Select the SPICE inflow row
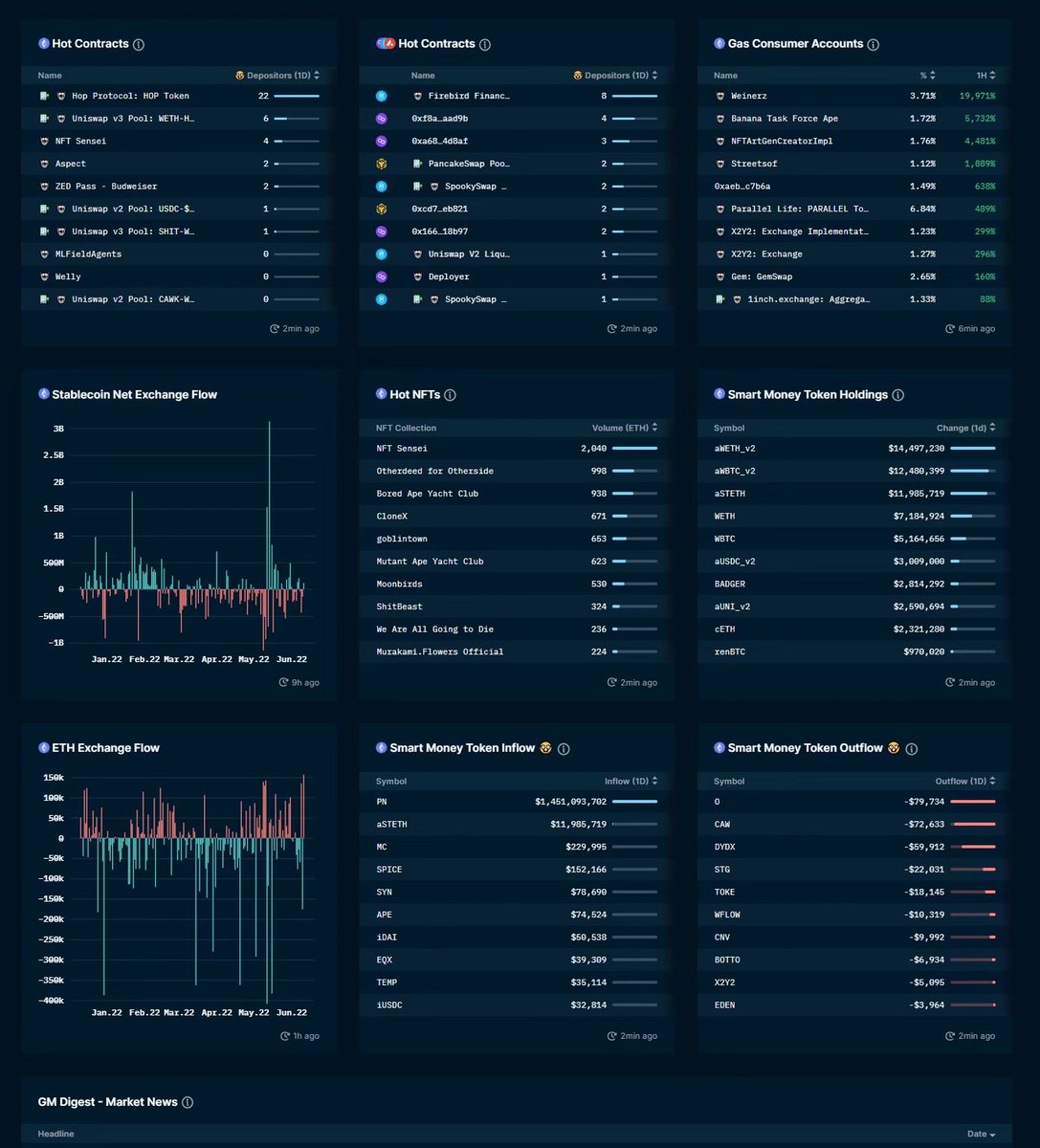This screenshot has height=1148, width=1040. point(517,870)
